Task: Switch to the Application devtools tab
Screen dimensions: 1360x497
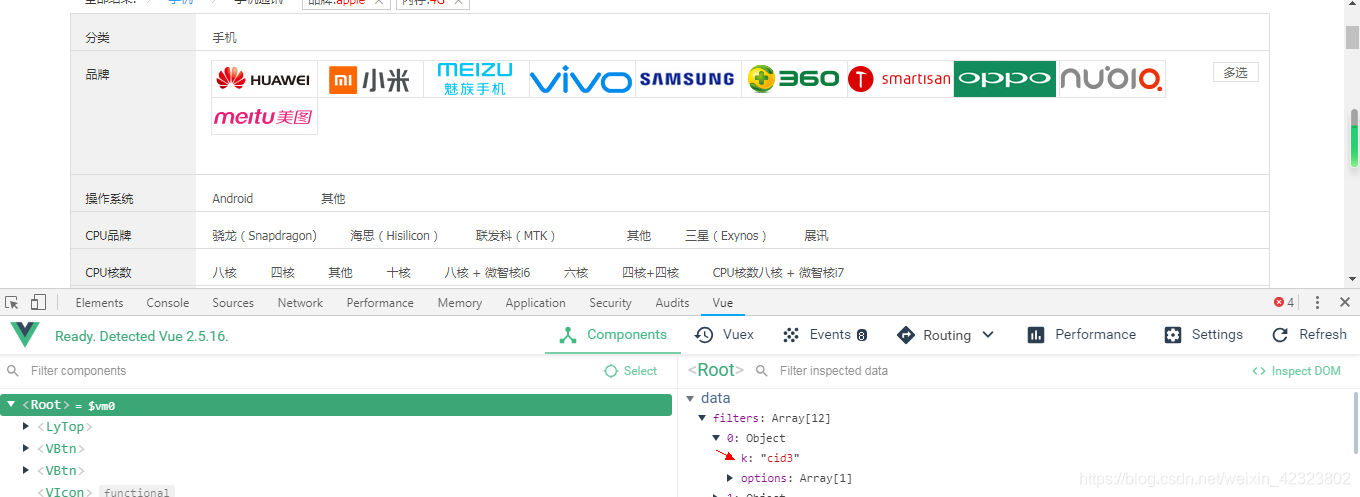Action: [535, 303]
